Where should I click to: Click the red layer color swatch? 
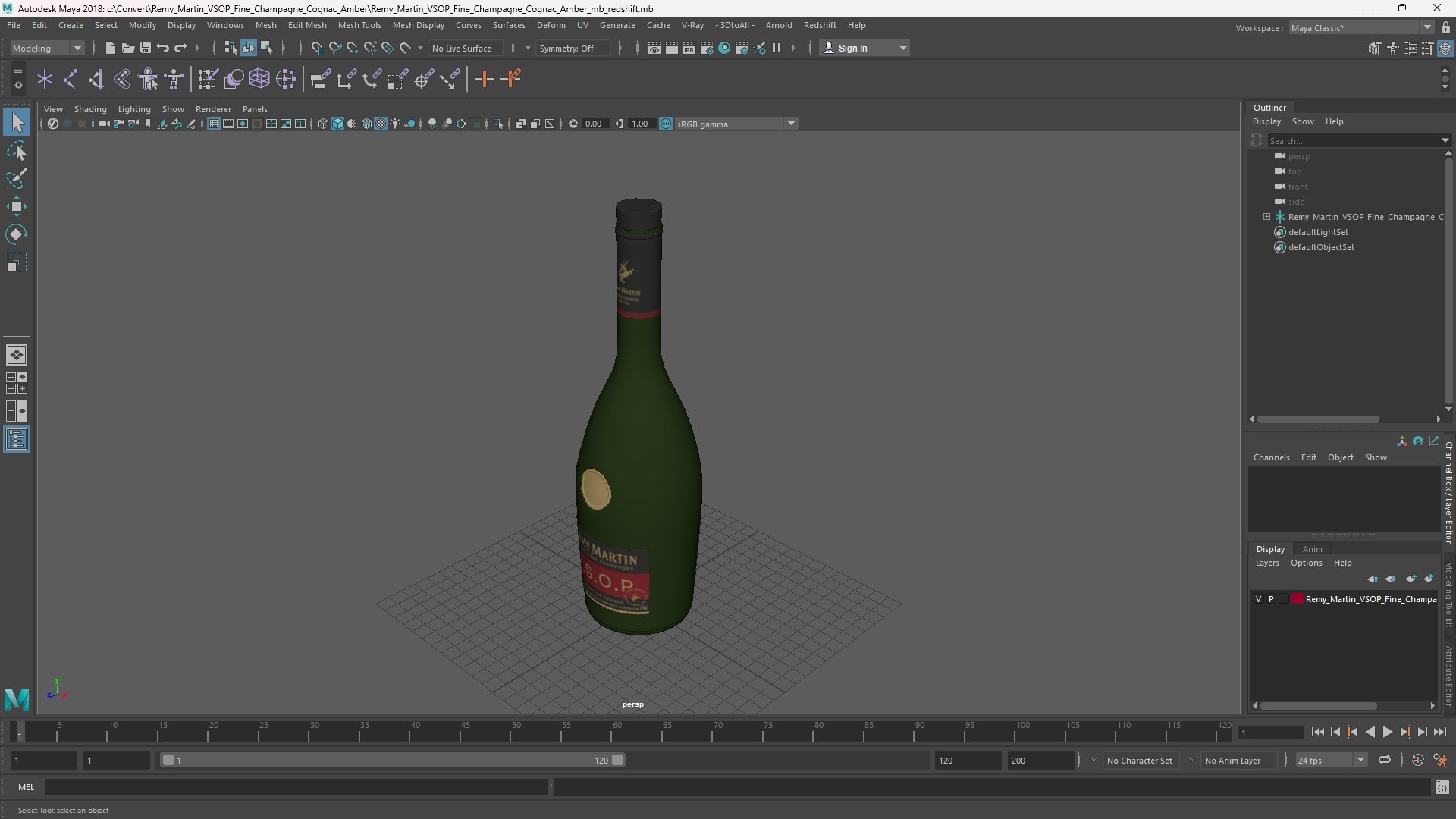pyautogui.click(x=1298, y=599)
